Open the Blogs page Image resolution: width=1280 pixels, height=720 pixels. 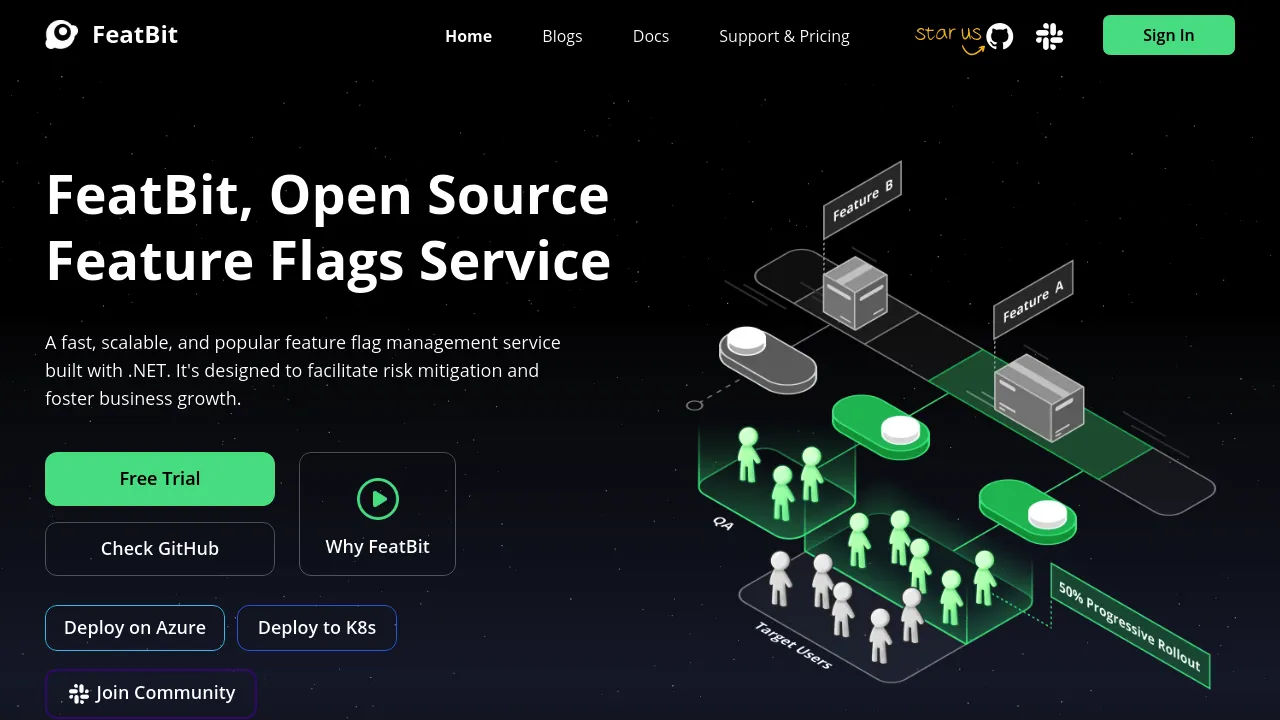point(562,36)
